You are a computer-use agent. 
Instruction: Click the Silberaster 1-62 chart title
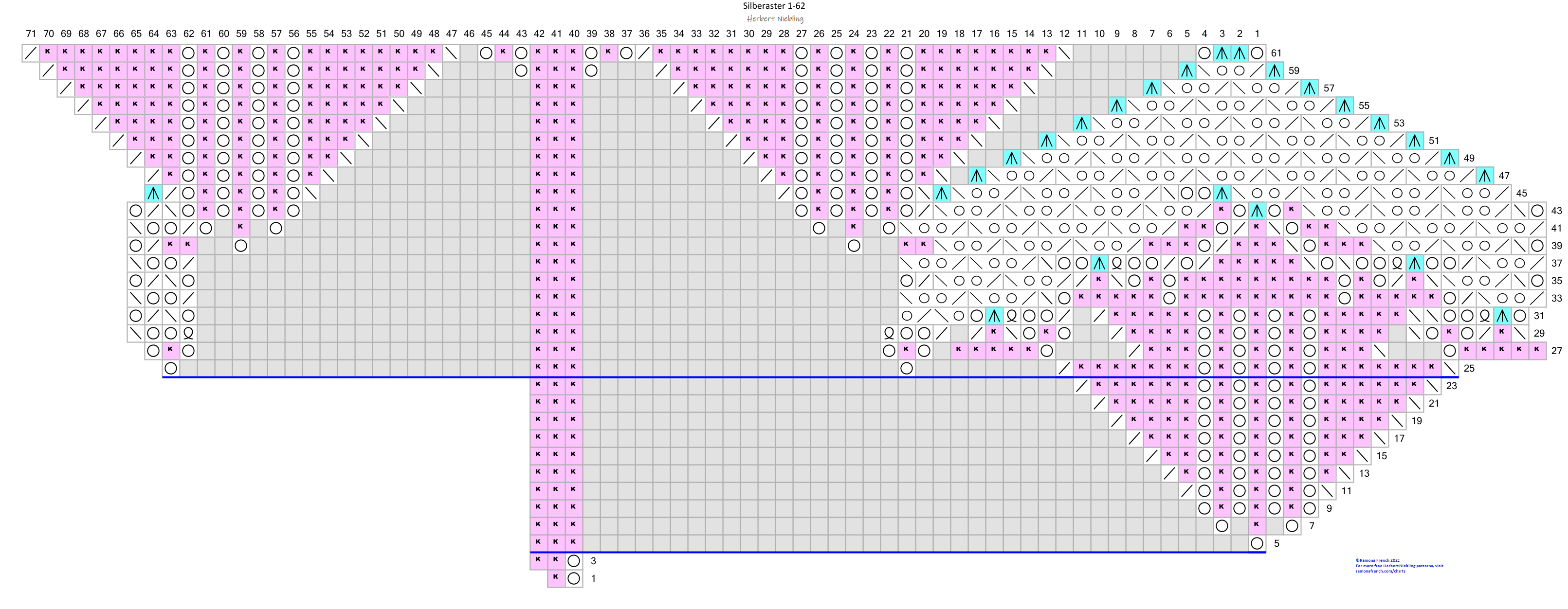[x=774, y=6]
